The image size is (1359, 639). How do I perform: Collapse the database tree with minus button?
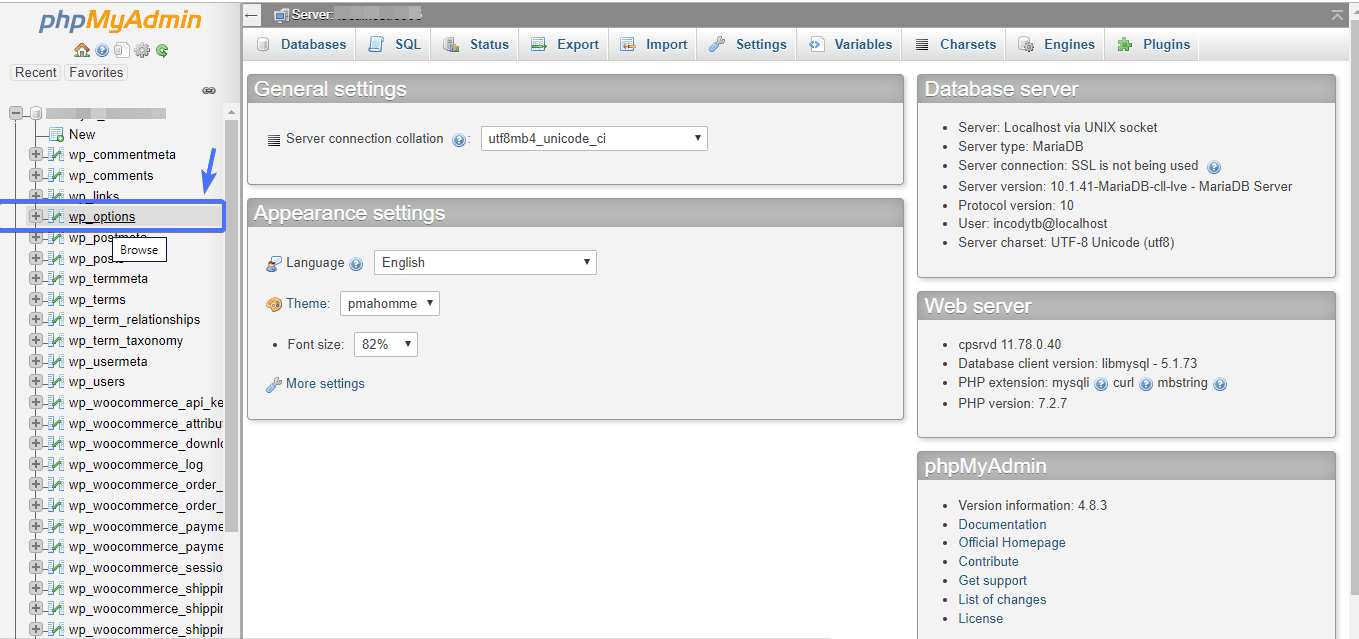coord(16,113)
